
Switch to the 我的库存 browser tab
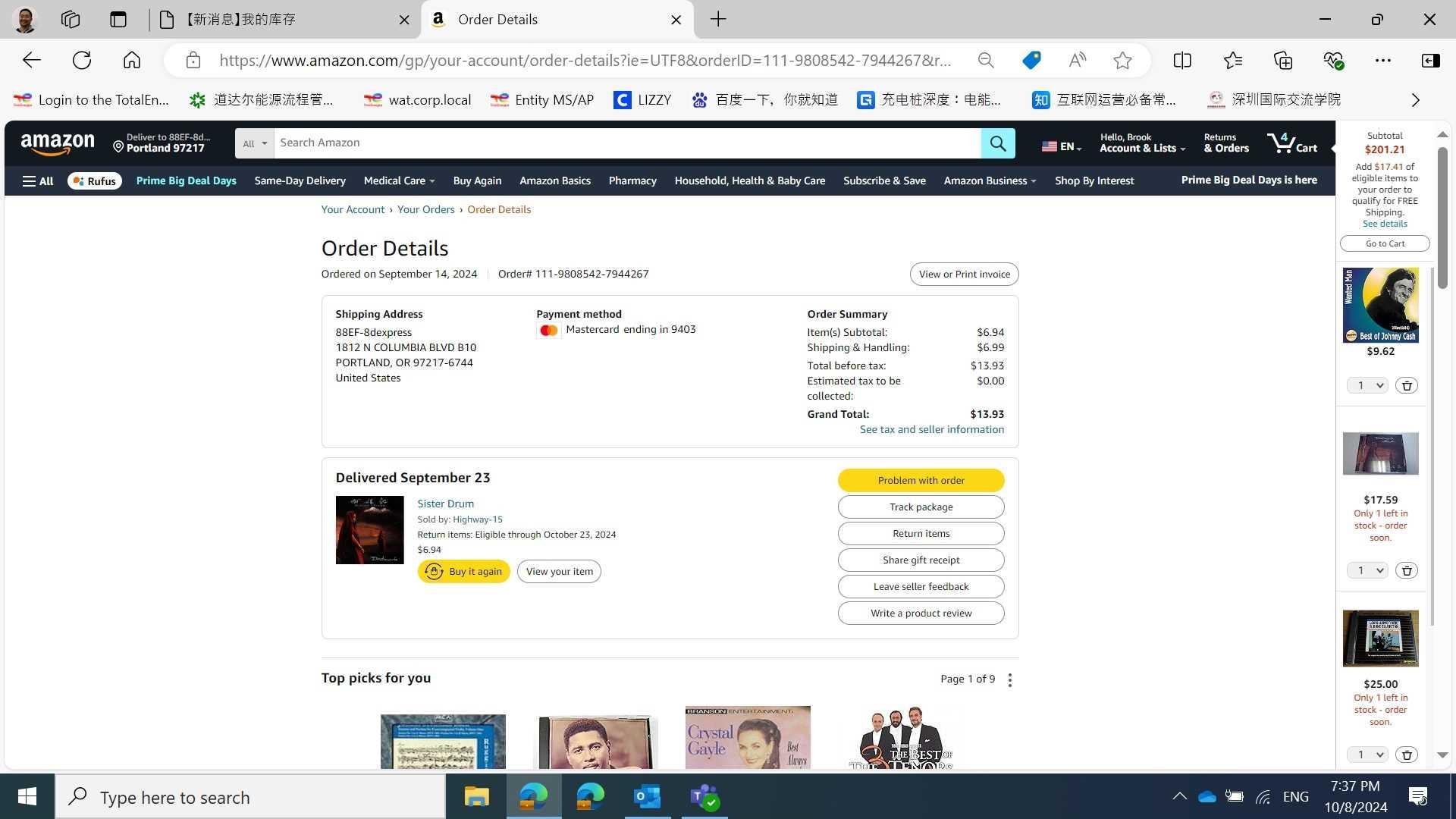[281, 20]
